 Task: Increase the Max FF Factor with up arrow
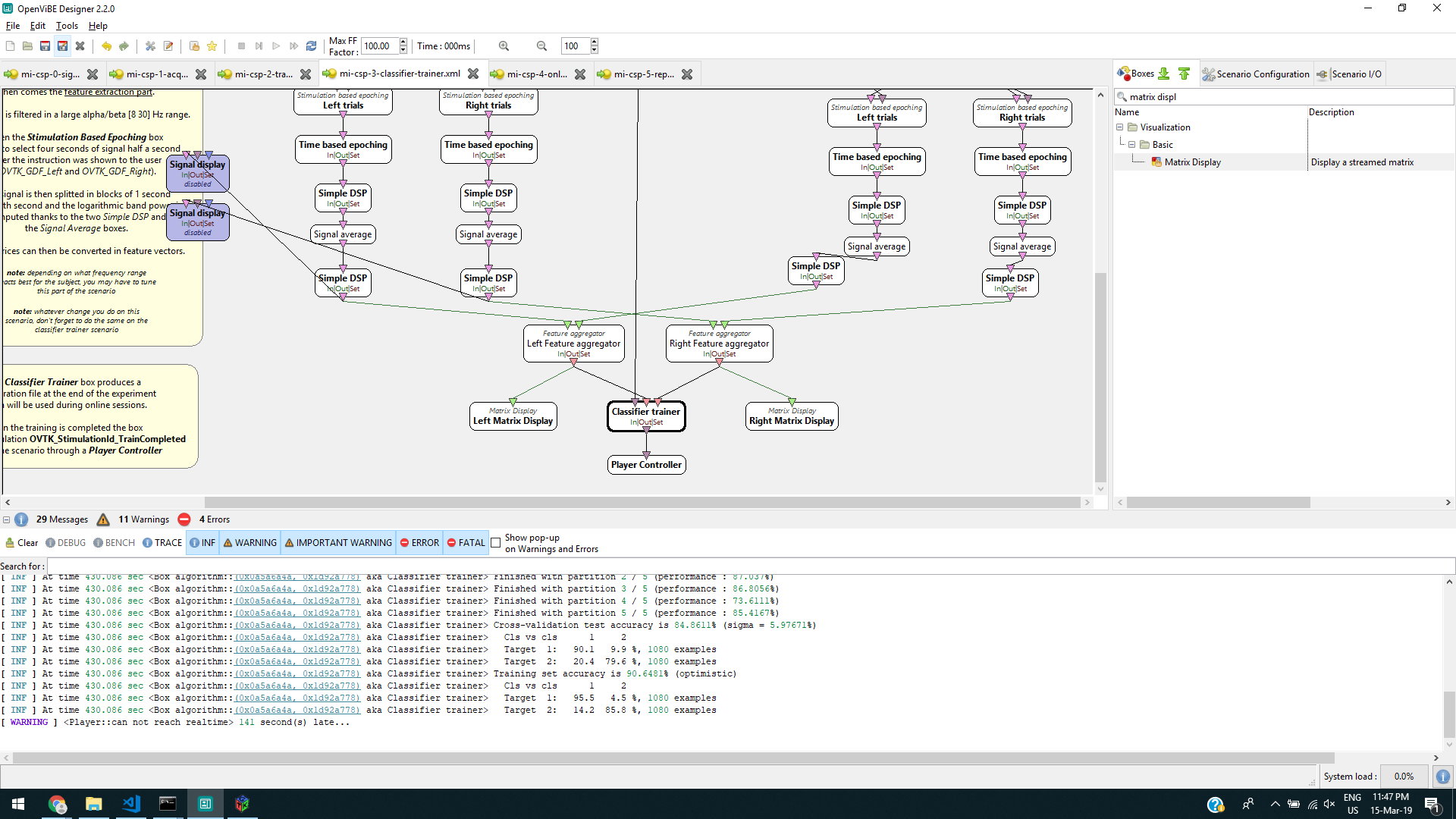click(x=403, y=42)
